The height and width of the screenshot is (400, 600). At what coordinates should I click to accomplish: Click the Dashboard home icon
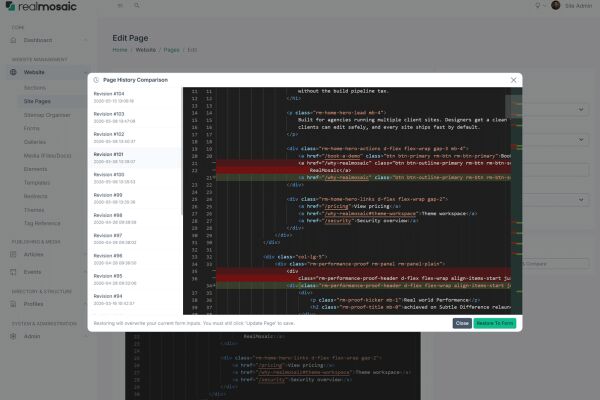(x=13, y=40)
